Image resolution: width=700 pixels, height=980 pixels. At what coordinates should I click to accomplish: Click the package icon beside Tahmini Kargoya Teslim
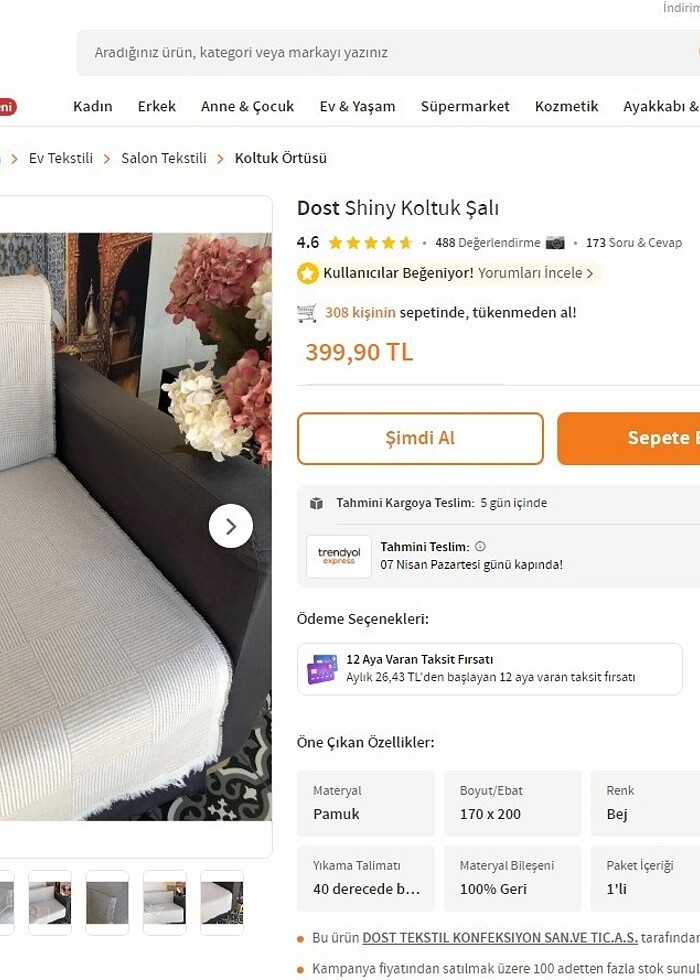[317, 503]
